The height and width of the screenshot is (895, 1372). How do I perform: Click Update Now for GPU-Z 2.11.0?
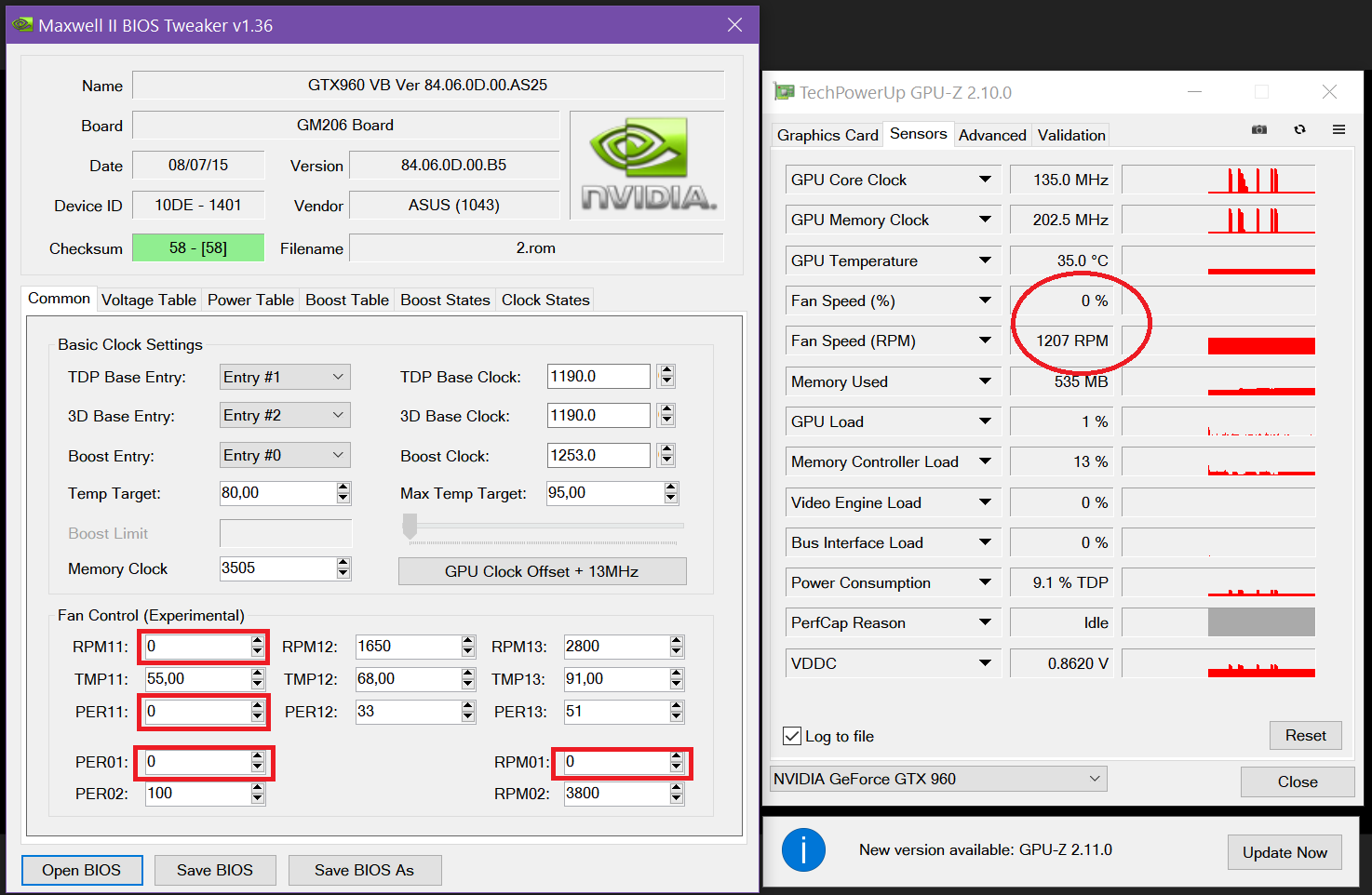coord(1285,852)
